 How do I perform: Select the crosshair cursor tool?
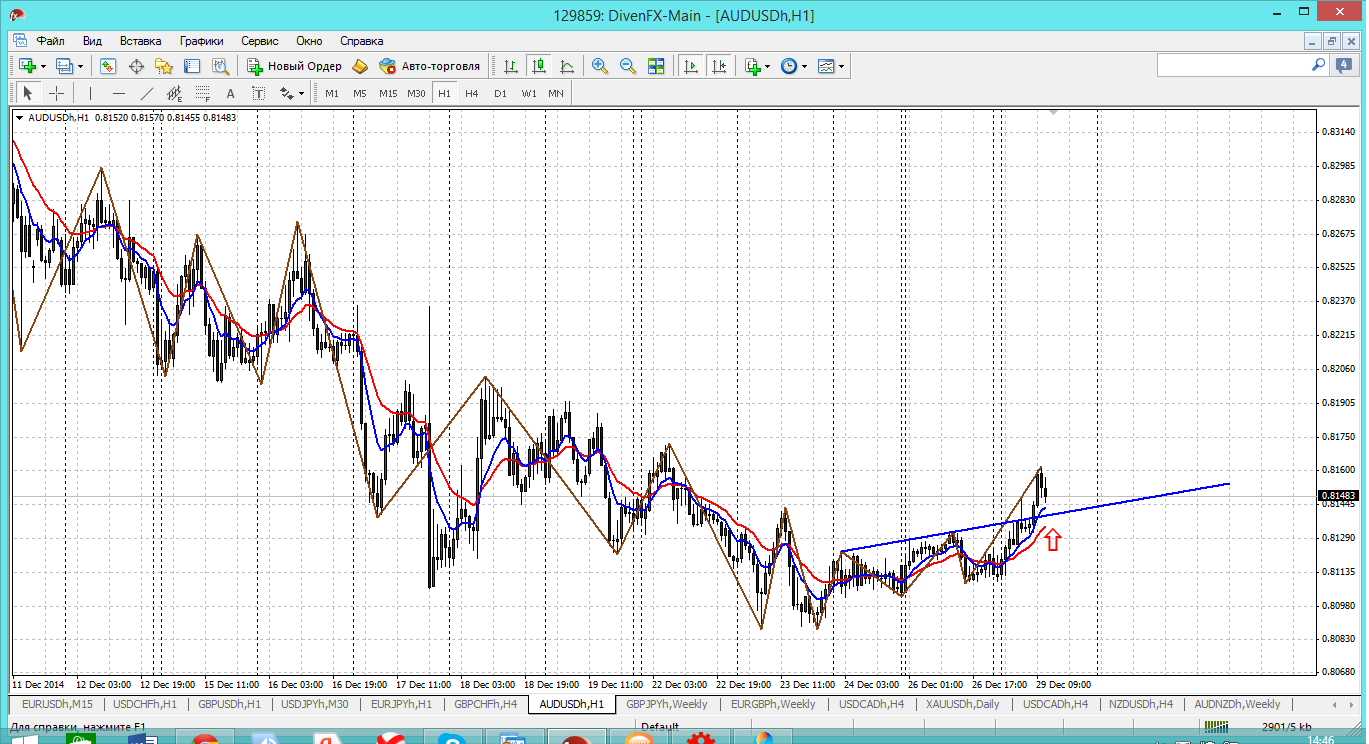pos(57,93)
